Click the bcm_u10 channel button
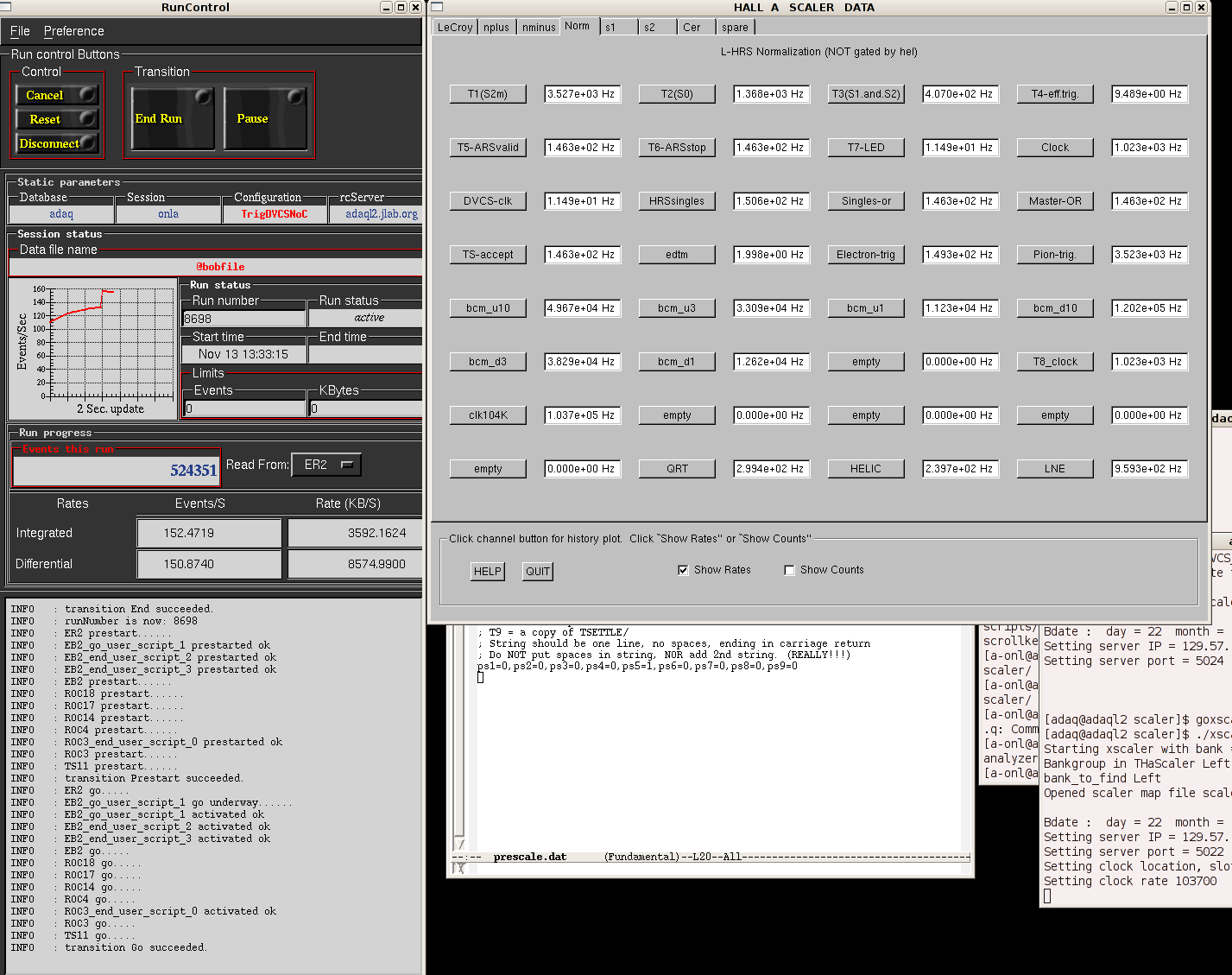 click(488, 308)
